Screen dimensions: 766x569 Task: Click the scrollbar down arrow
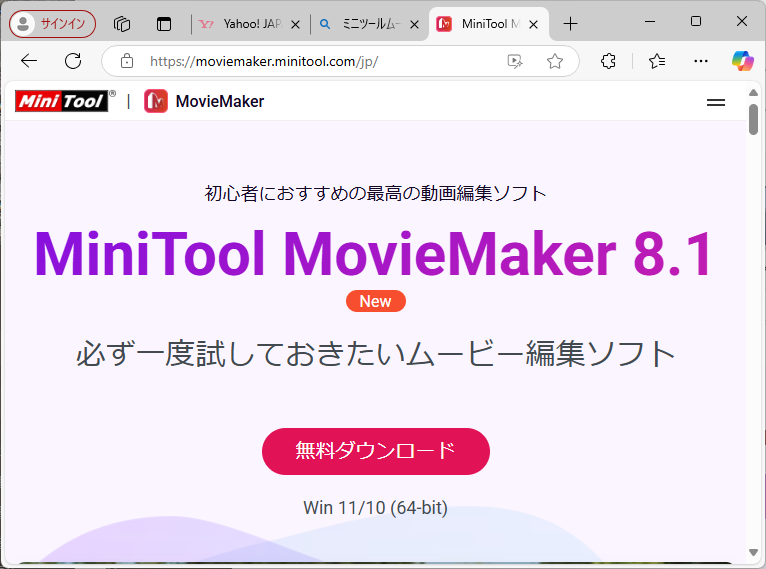[x=753, y=552]
